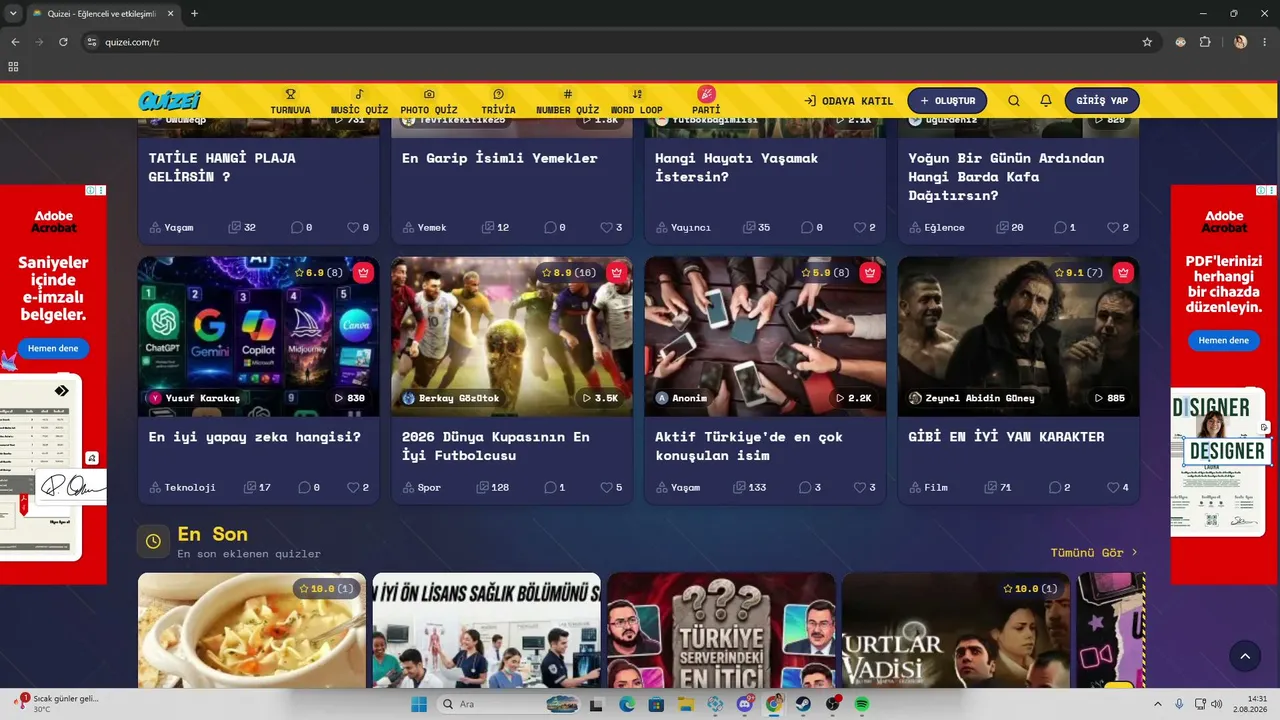View site information icon in the address bar
The image size is (1280, 720).
pyautogui.click(x=92, y=42)
